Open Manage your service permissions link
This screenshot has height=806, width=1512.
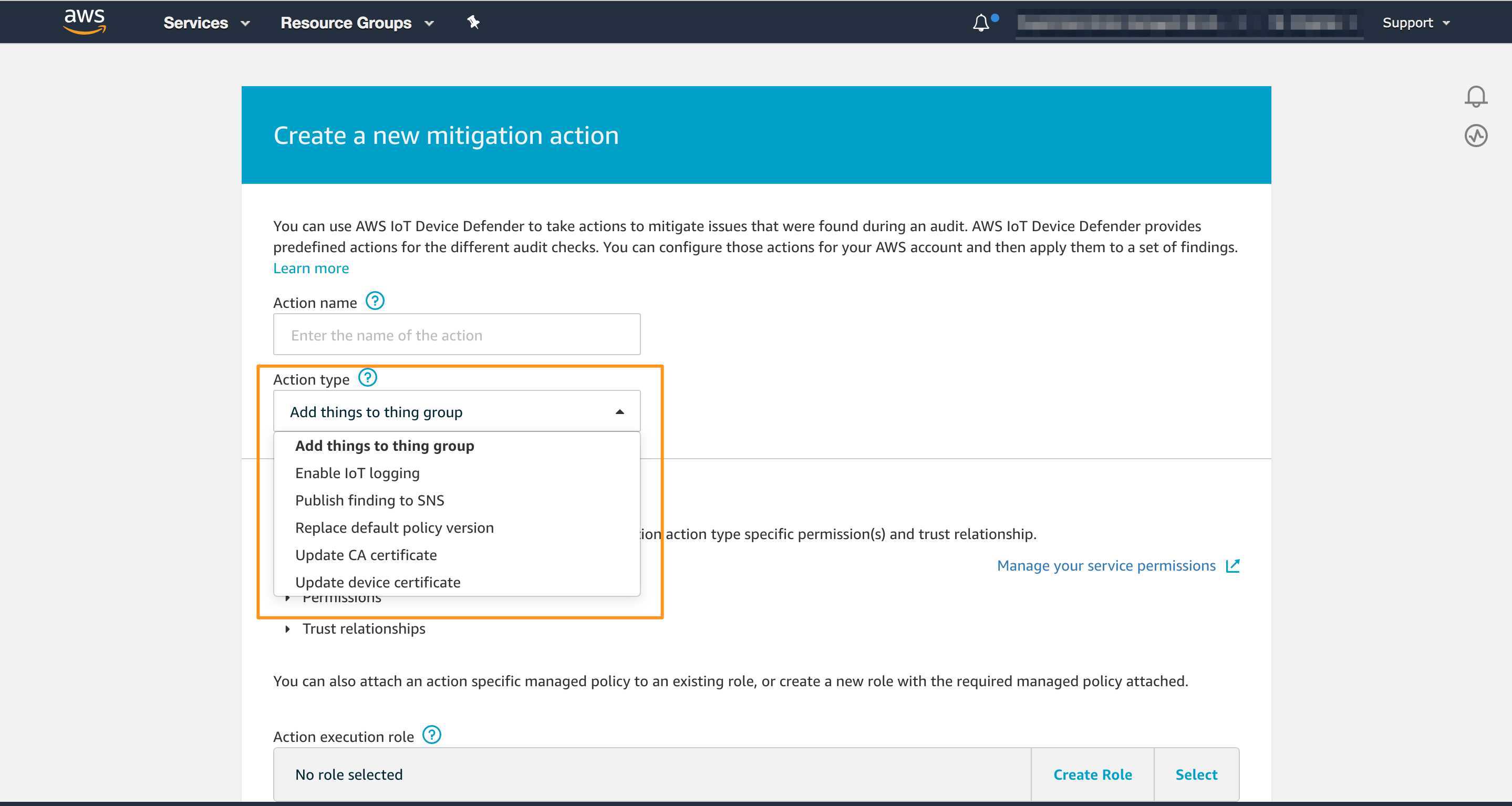1106,565
